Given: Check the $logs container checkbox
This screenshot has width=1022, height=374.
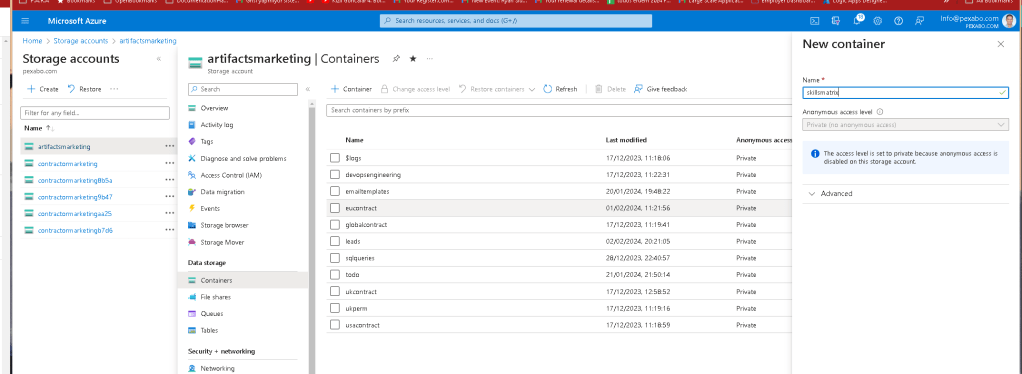Looking at the screenshot, I should [335, 158].
